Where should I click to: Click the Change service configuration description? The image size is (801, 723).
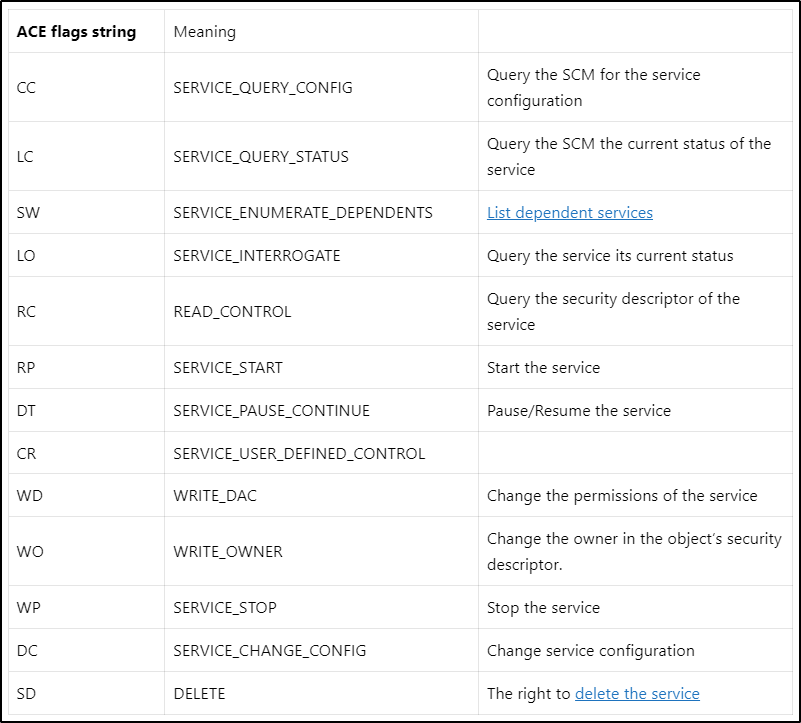(590, 651)
